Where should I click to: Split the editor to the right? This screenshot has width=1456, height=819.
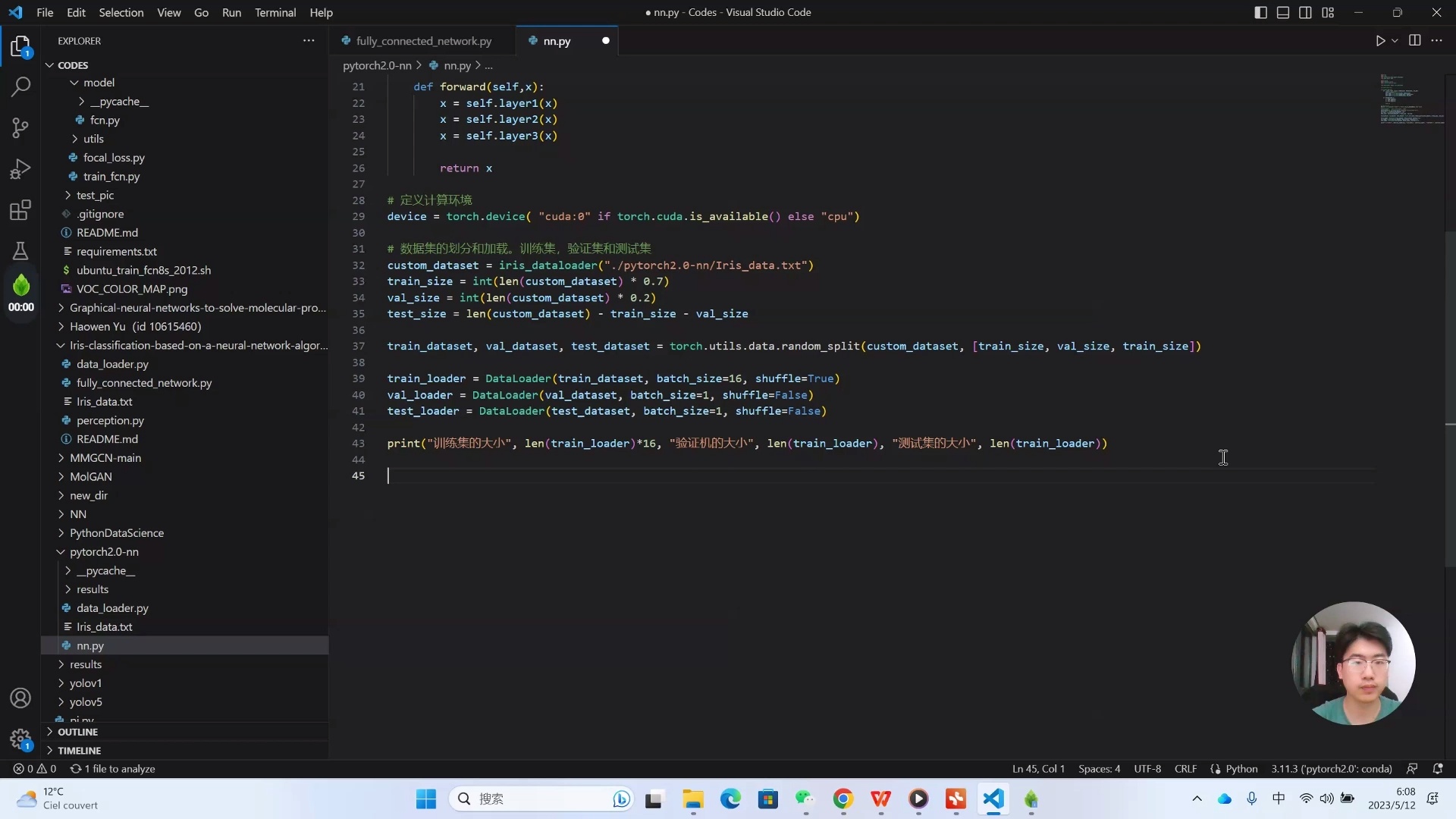click(x=1414, y=41)
